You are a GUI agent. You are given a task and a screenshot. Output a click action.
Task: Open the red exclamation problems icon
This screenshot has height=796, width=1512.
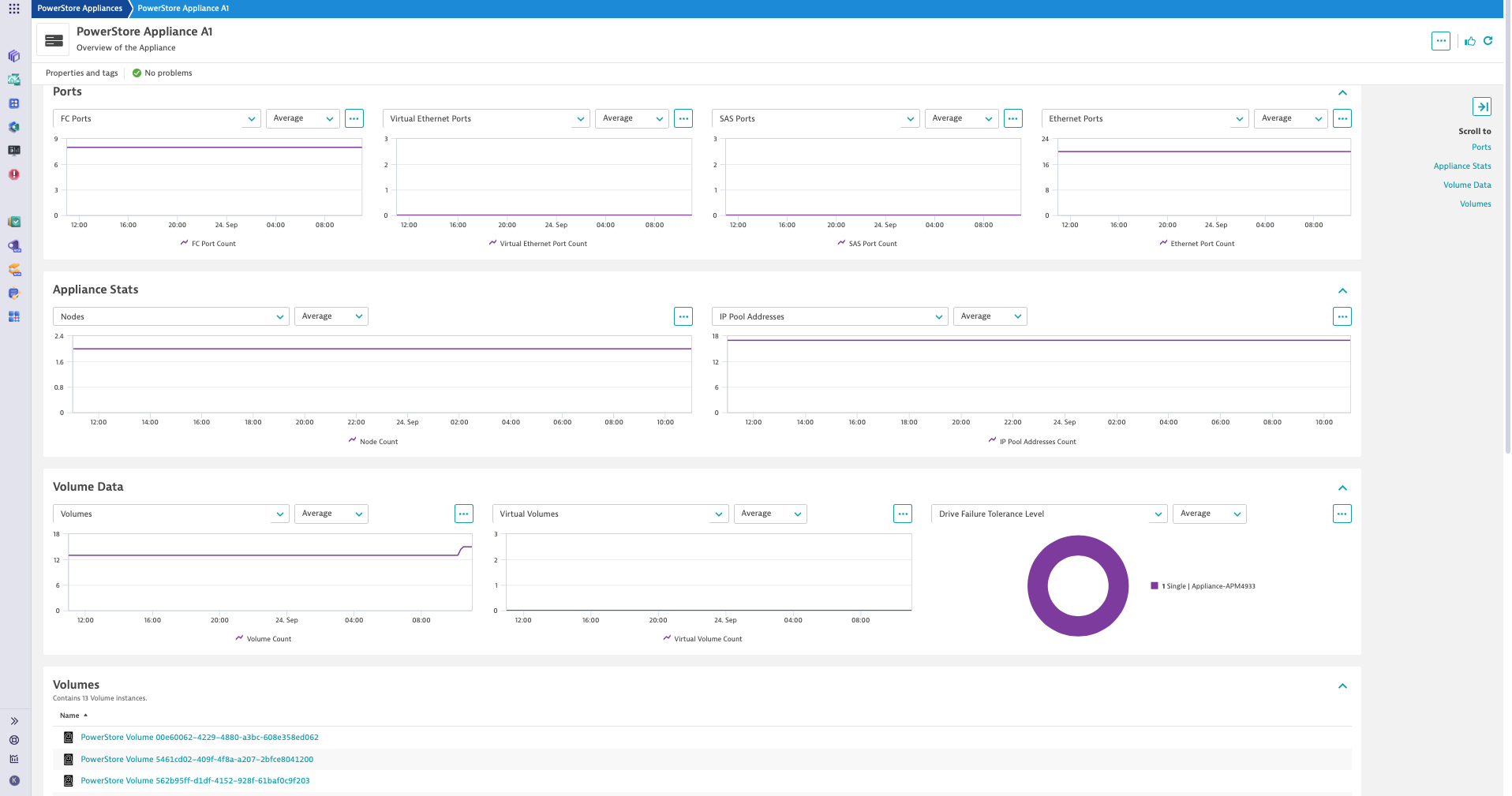(14, 174)
